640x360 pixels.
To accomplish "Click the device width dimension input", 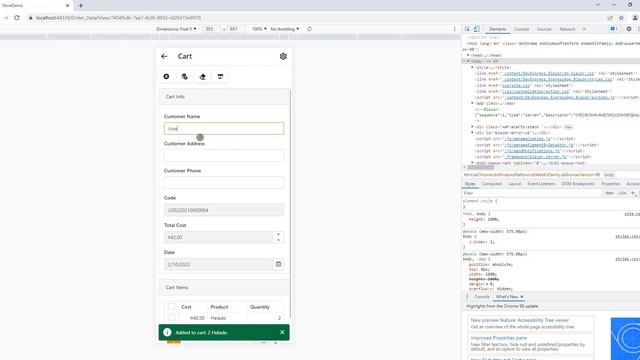I will 211,29.
